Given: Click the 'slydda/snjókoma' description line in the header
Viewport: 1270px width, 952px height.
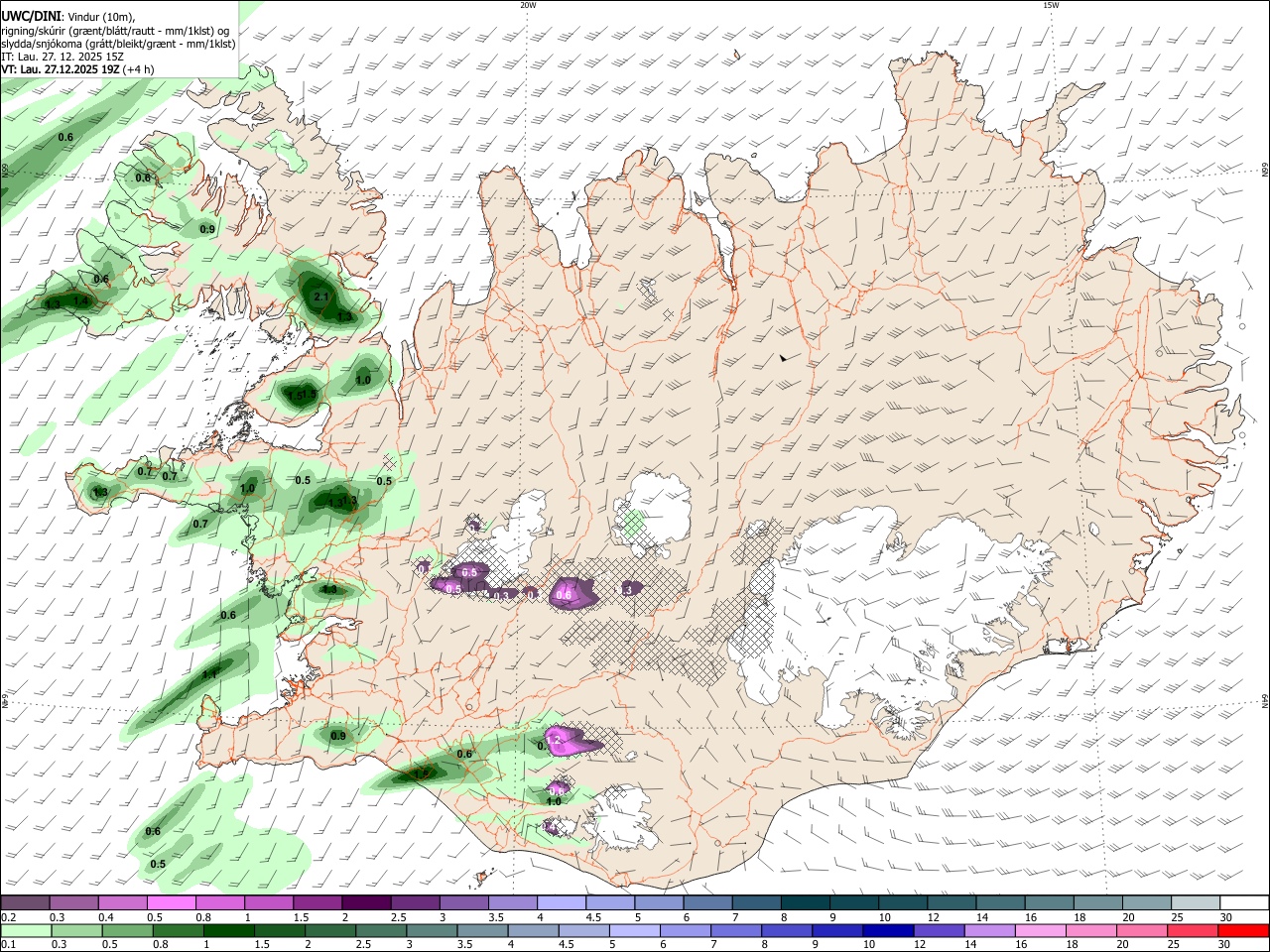Looking at the screenshot, I should (118, 44).
